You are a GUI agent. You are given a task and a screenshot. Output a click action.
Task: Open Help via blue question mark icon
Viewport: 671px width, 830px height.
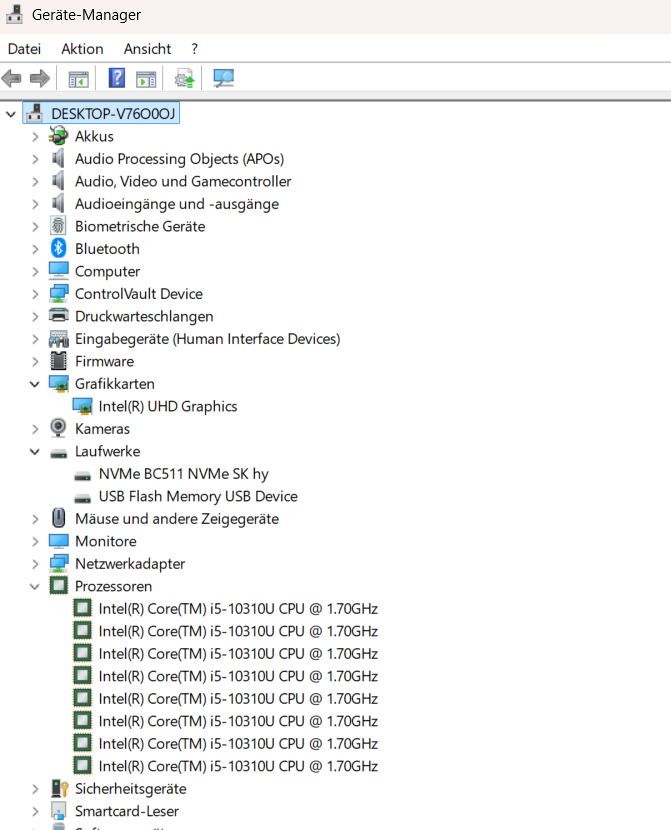pos(116,78)
